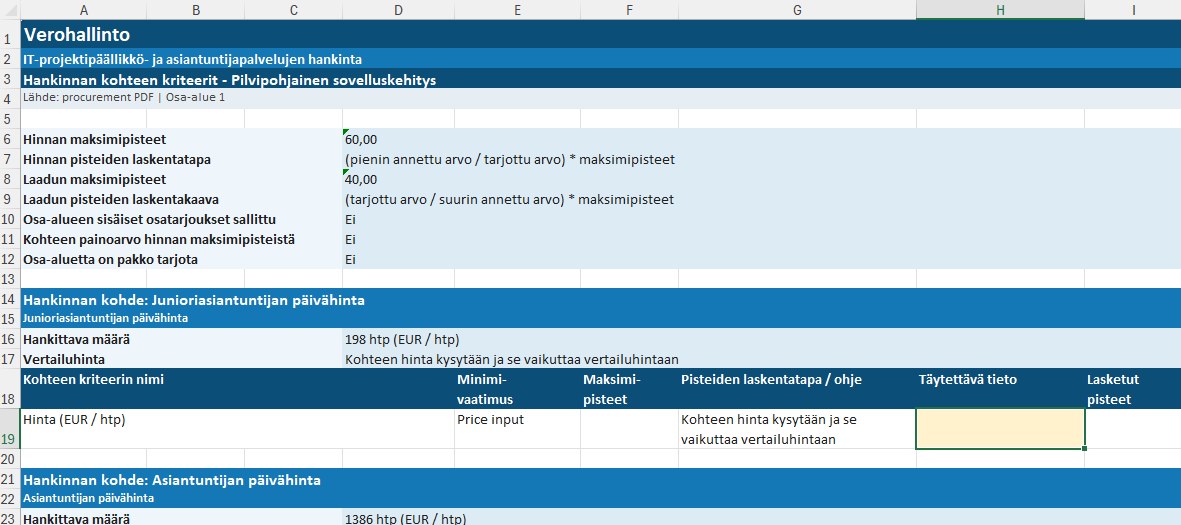
Task: Click 'Vertailuhinta' label cell
Action: coord(182,359)
